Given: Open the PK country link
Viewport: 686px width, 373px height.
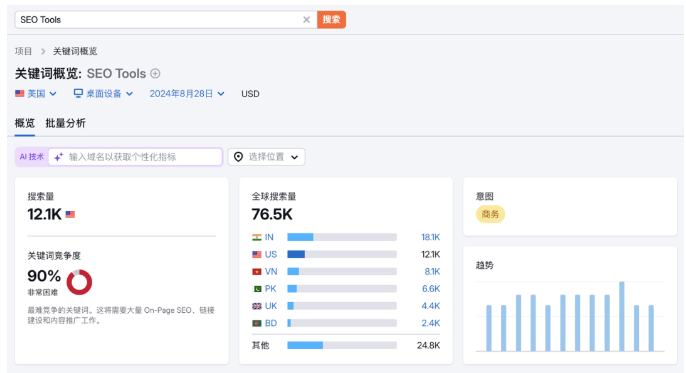Looking at the screenshot, I should [x=270, y=289].
